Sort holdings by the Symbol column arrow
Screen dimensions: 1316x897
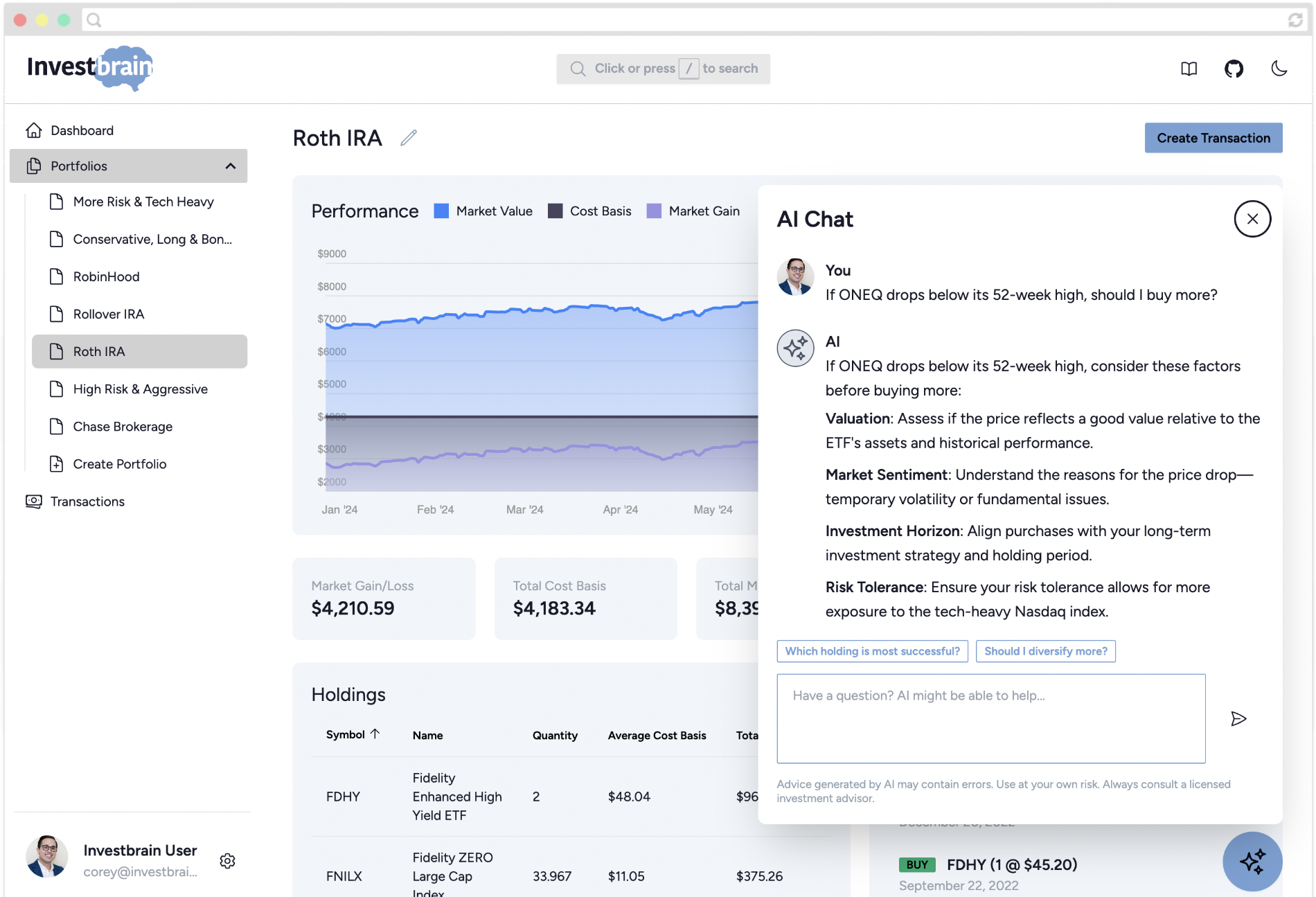[374, 734]
